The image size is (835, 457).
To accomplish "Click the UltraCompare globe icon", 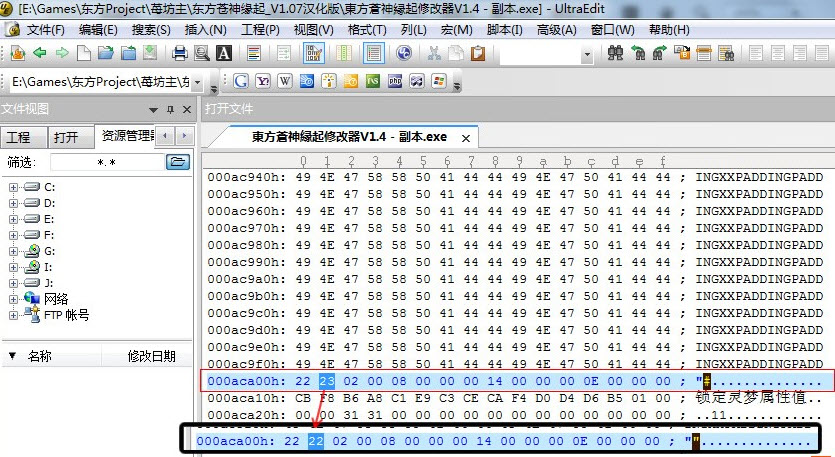I will (404, 53).
